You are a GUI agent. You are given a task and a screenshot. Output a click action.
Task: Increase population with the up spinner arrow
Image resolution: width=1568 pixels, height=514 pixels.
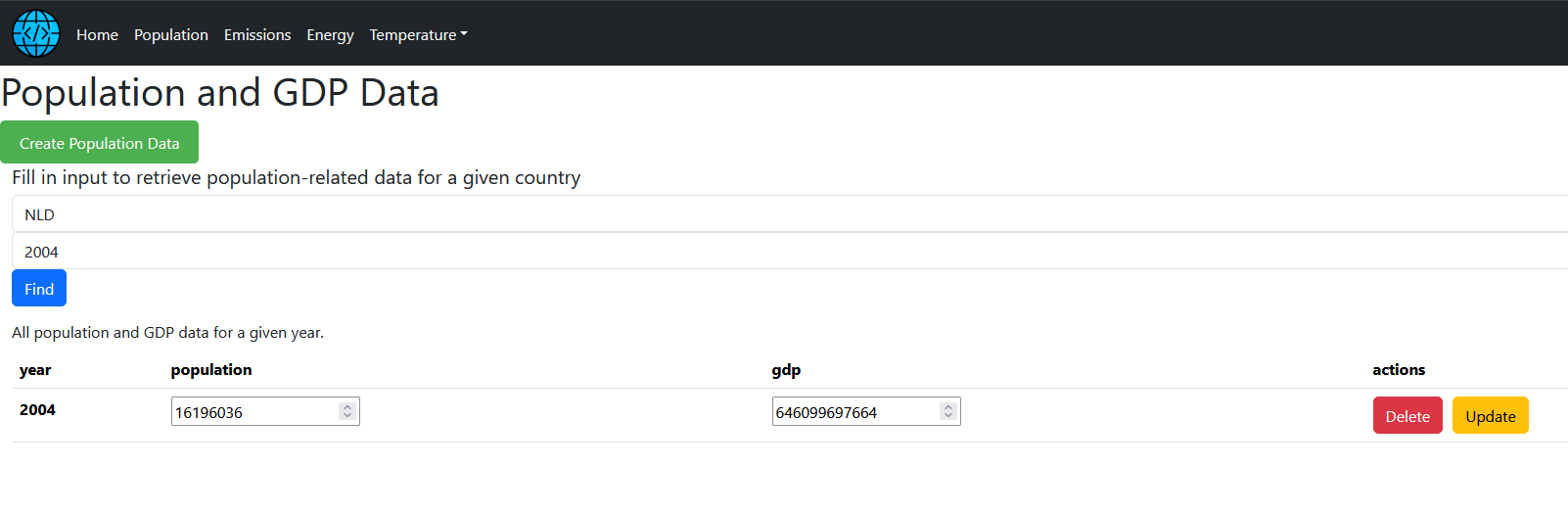[347, 407]
